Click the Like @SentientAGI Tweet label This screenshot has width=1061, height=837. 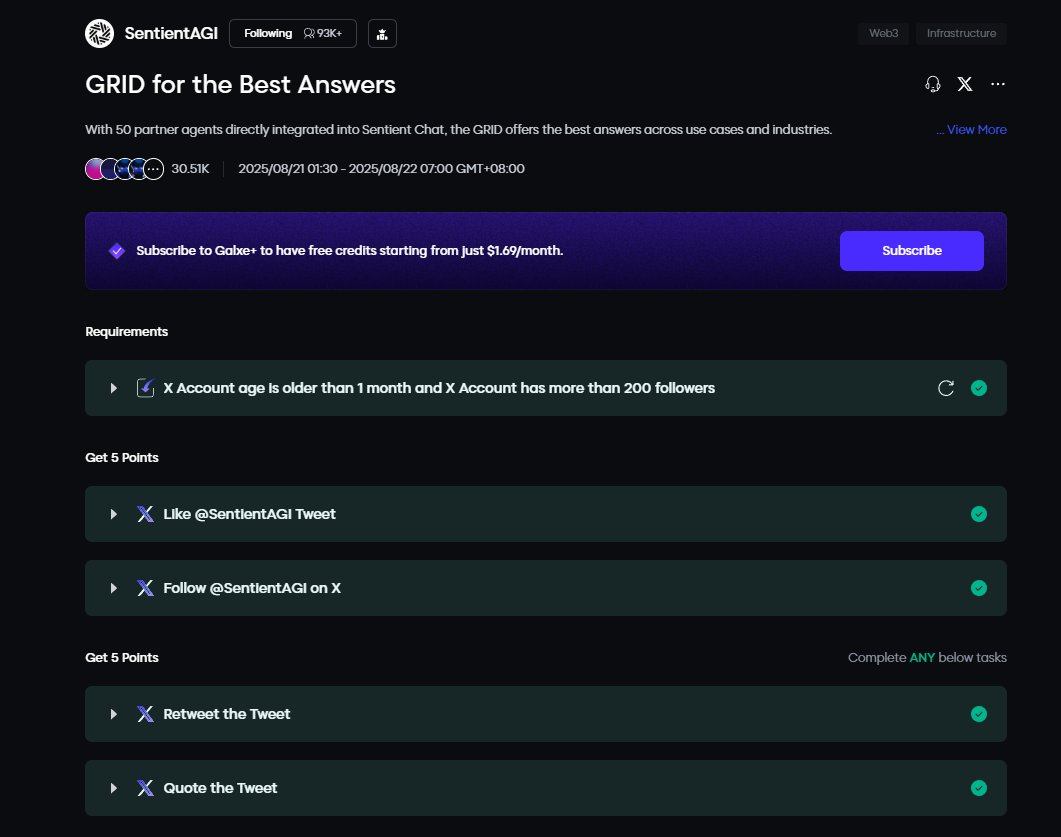pos(249,514)
